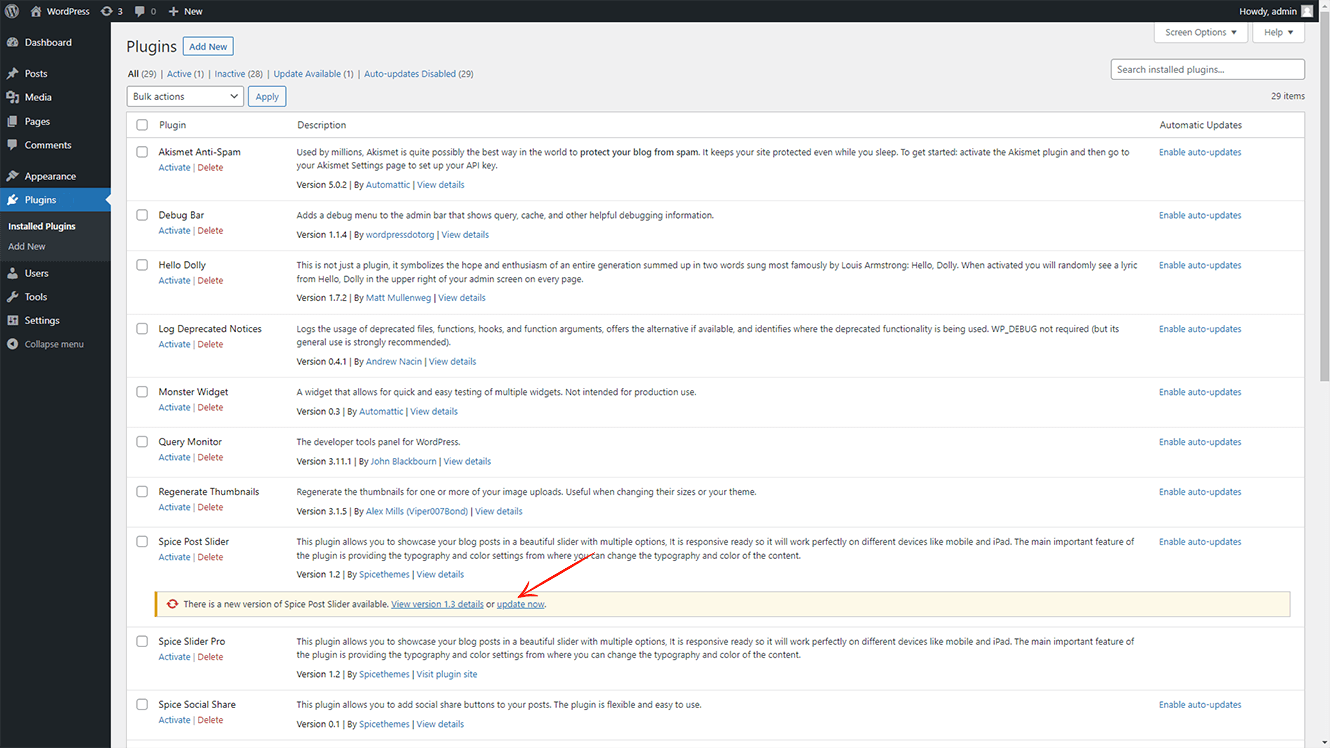Screen dimensions: 1330x748
Task: Expand the Help panel
Action: pyautogui.click(x=1278, y=32)
